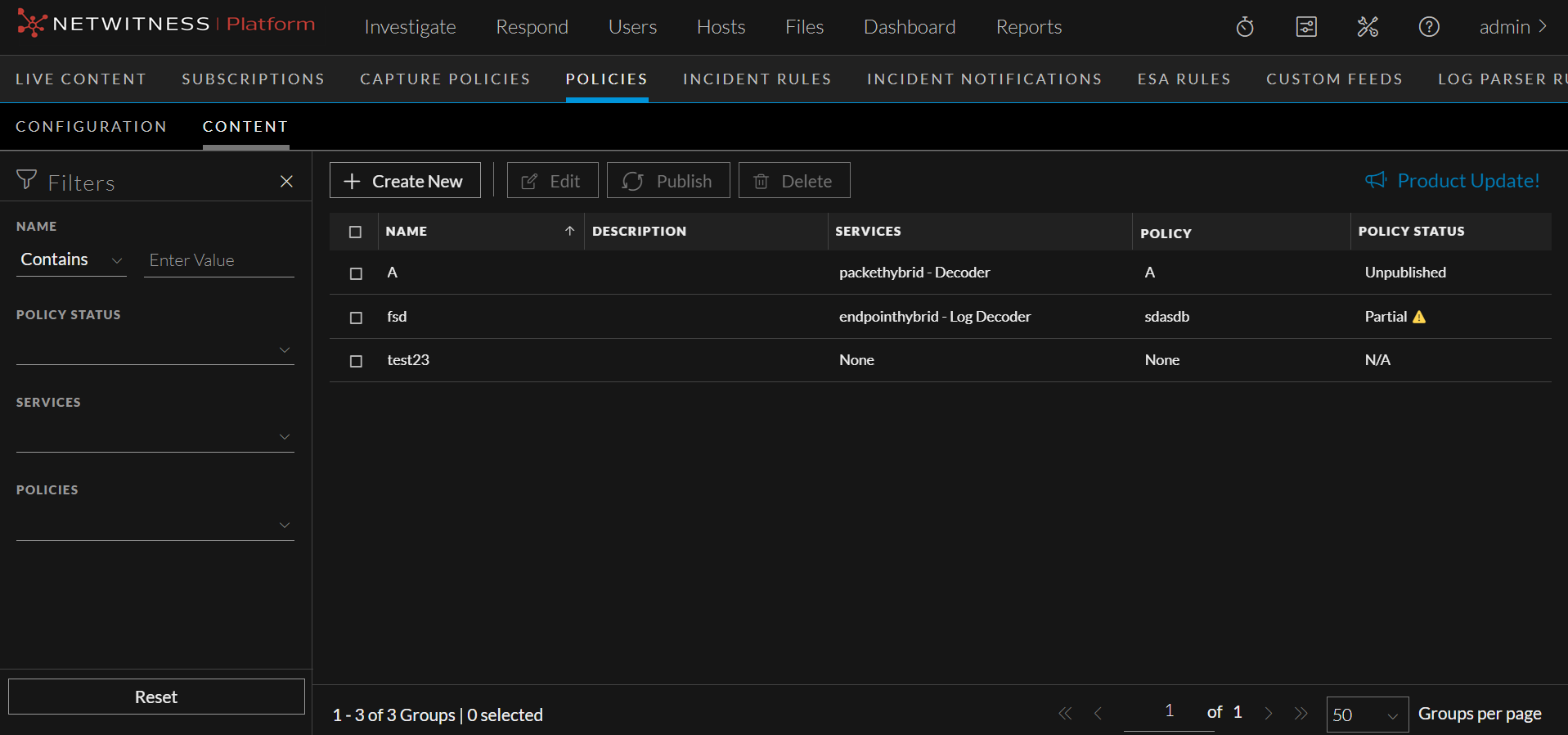Go to the first page
Viewport: 1568px width, 735px height.
(x=1065, y=714)
